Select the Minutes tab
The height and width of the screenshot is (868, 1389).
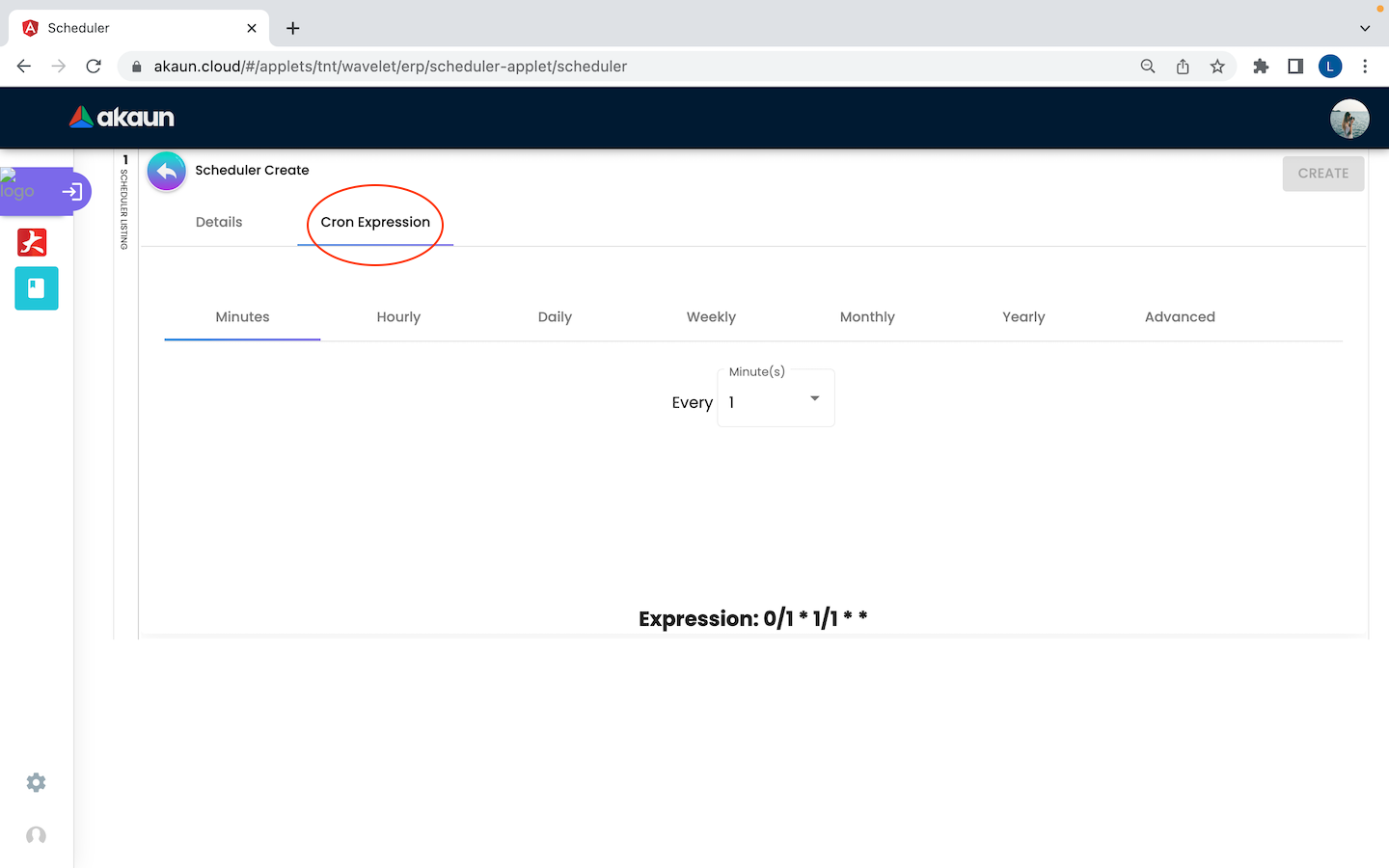click(242, 317)
